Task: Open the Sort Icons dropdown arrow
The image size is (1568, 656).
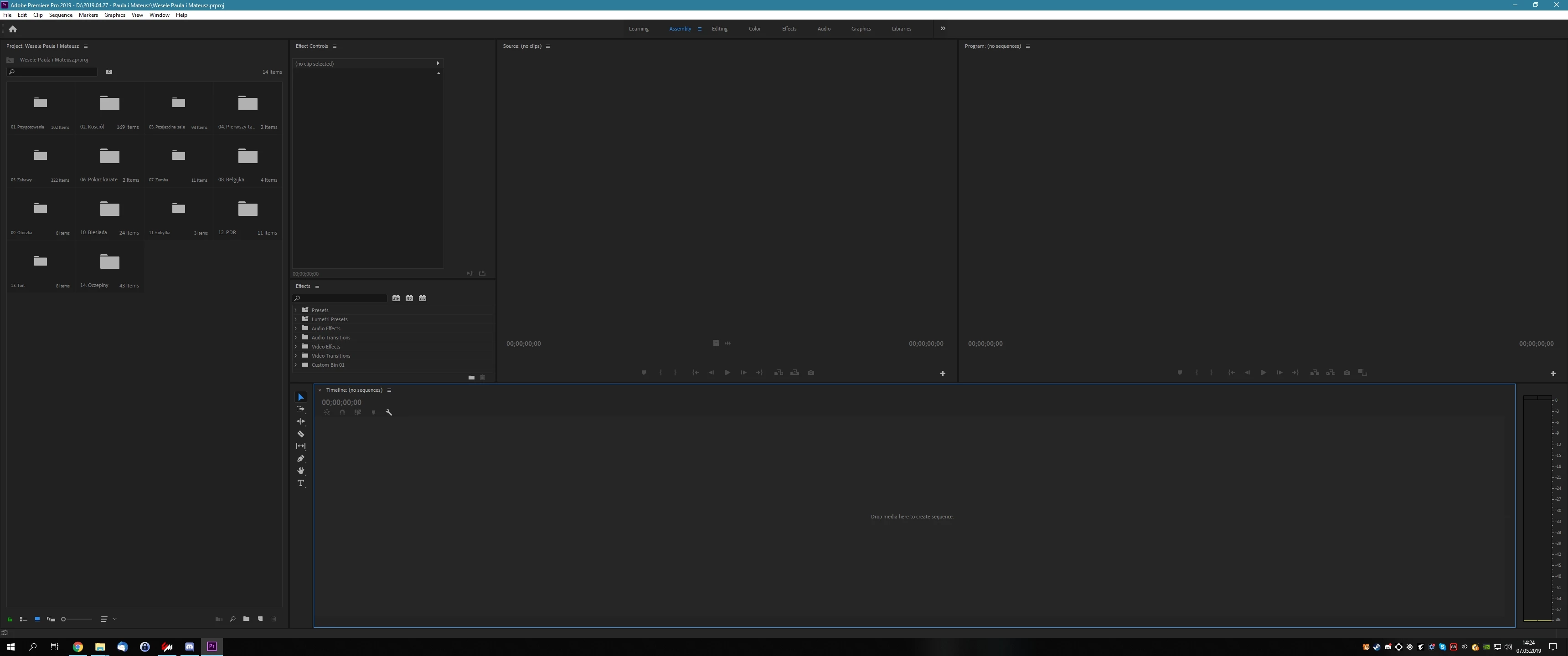Action: (x=114, y=619)
